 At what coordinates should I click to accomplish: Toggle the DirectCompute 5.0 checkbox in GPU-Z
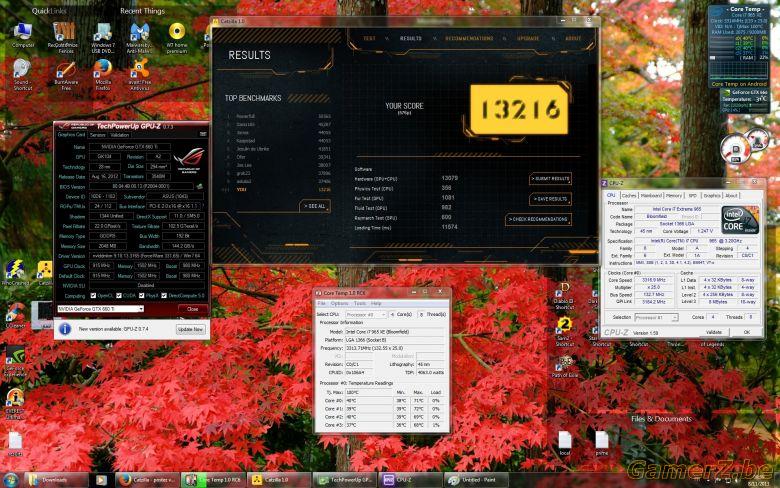[164, 295]
